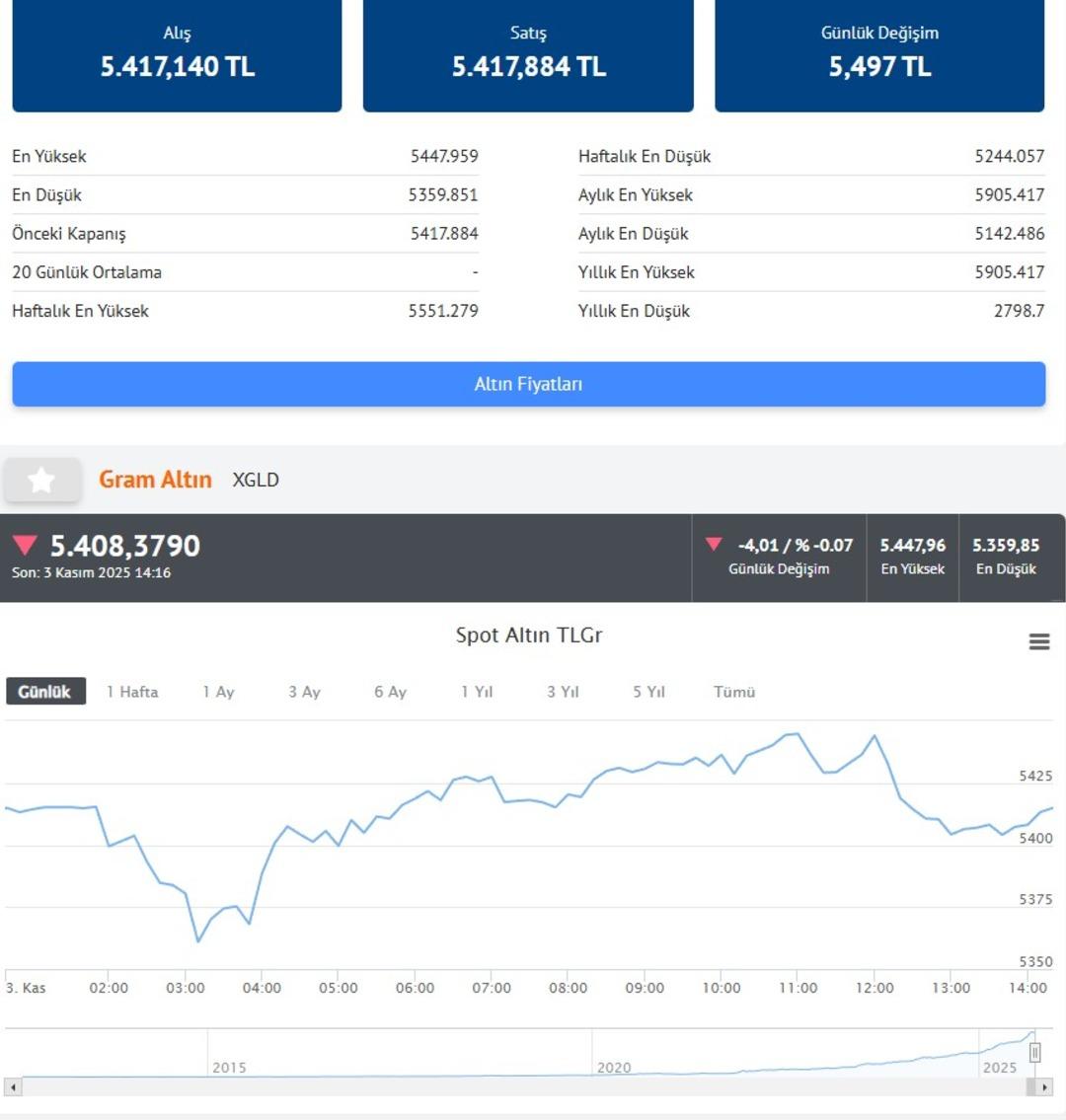
Task: Click the XGLD ticker label
Action: pyautogui.click(x=257, y=480)
